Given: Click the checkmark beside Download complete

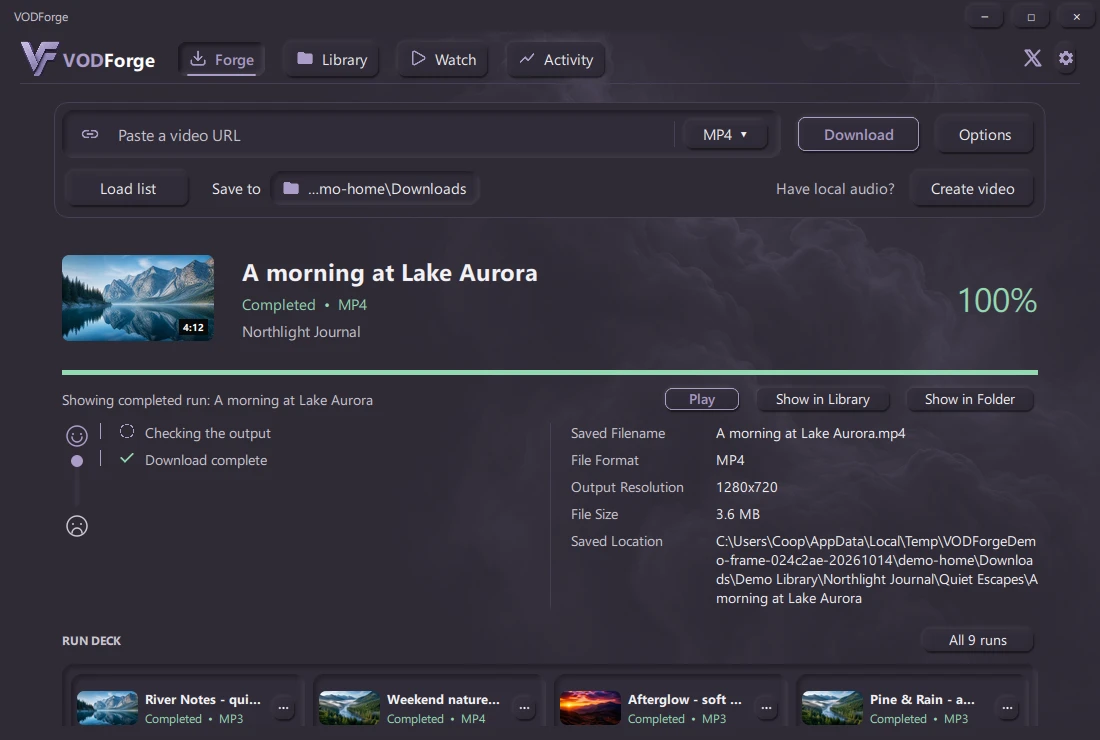Looking at the screenshot, I should pos(126,459).
